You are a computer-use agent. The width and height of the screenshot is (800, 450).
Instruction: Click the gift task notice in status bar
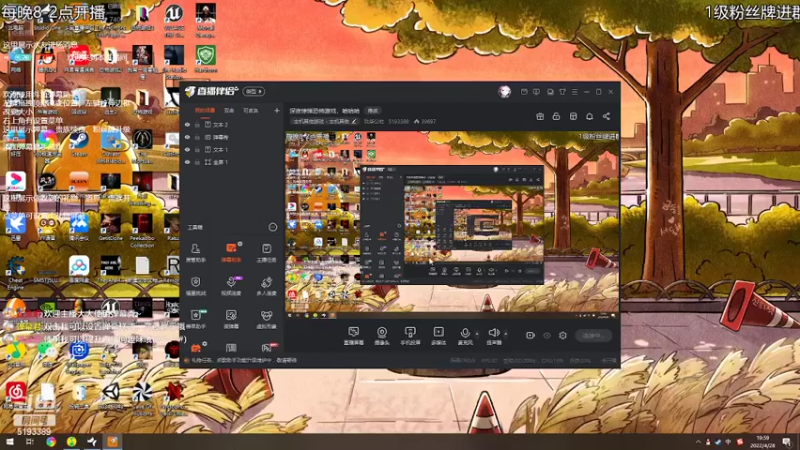pos(244,361)
